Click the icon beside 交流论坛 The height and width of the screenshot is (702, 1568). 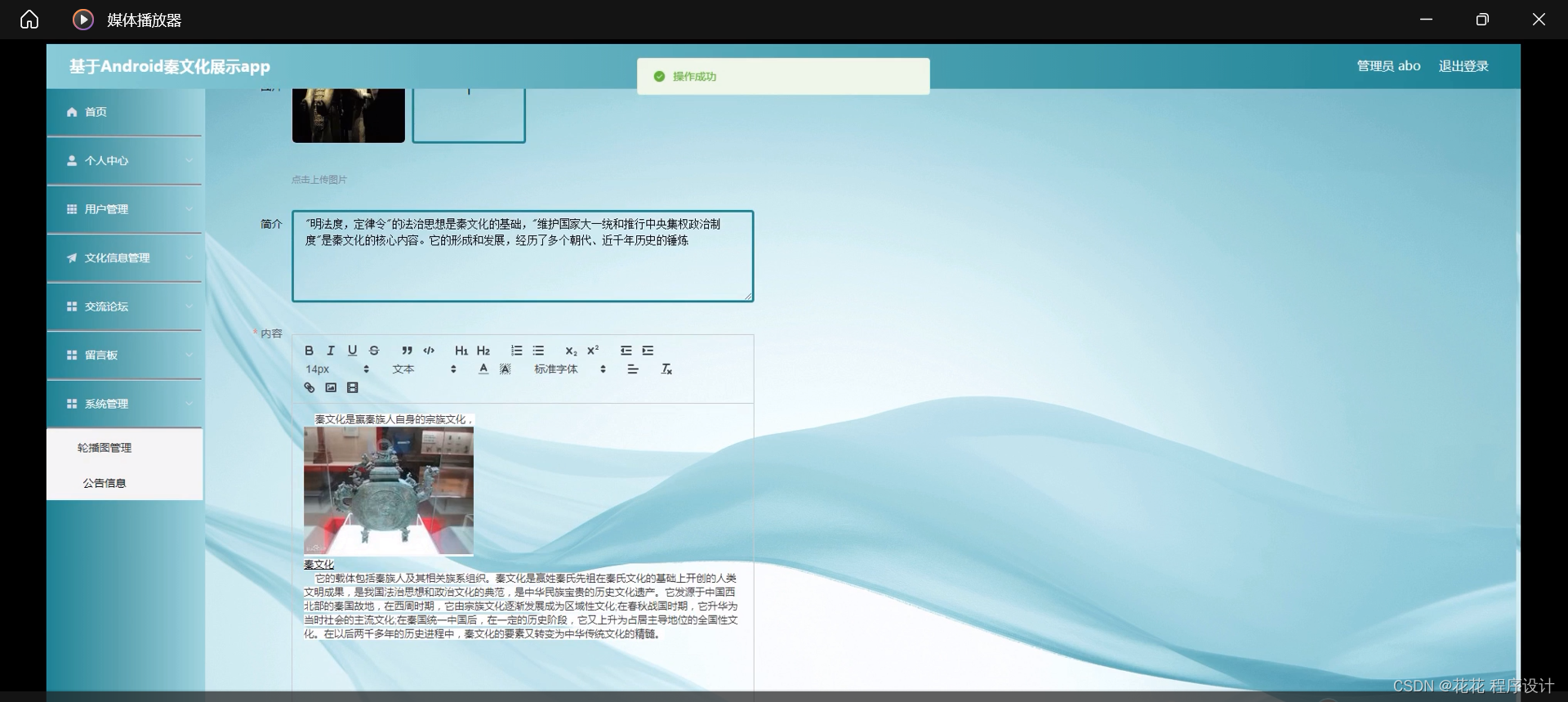[x=72, y=306]
